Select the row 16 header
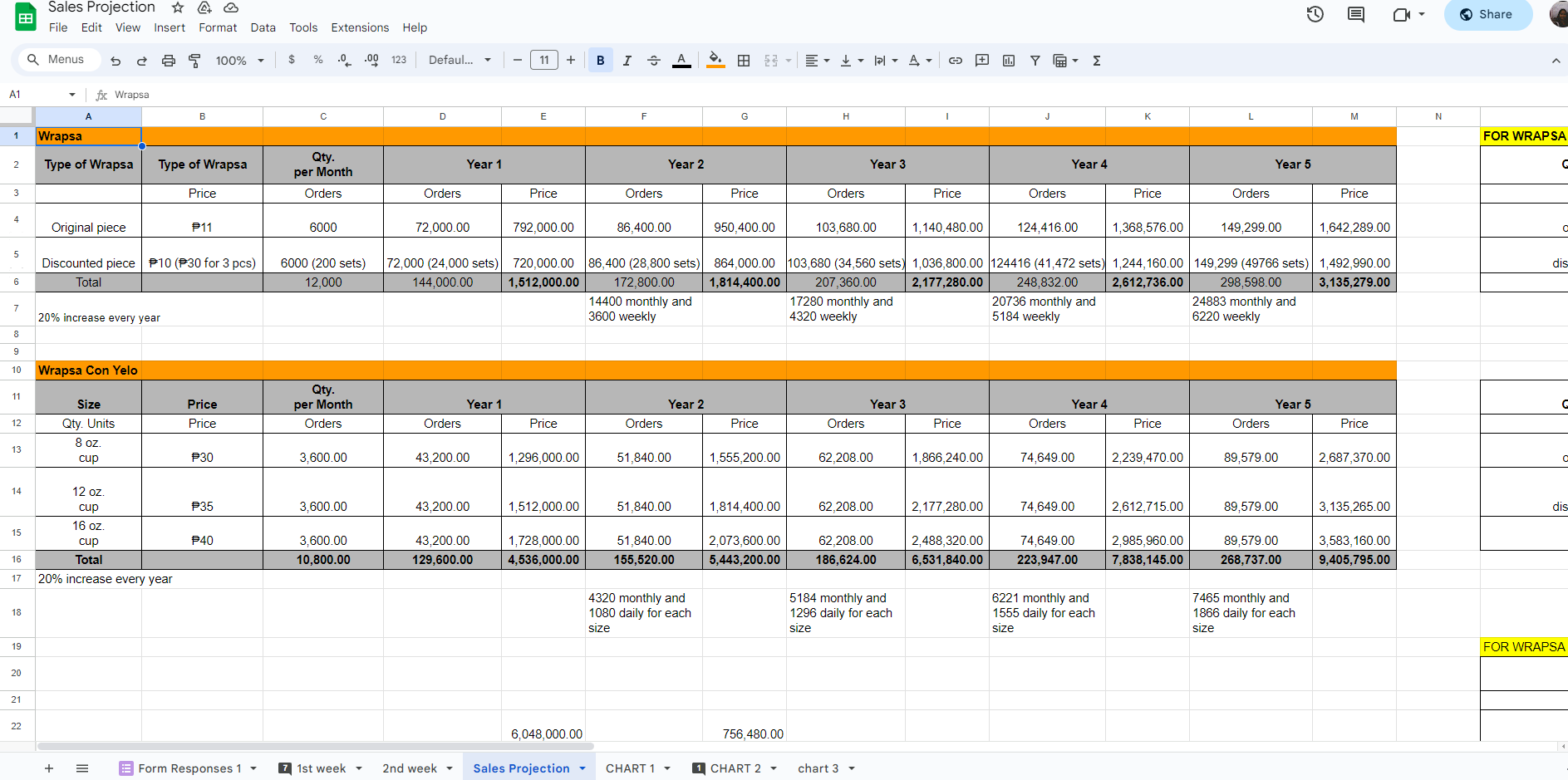Image resolution: width=1568 pixels, height=780 pixels. (x=17, y=560)
